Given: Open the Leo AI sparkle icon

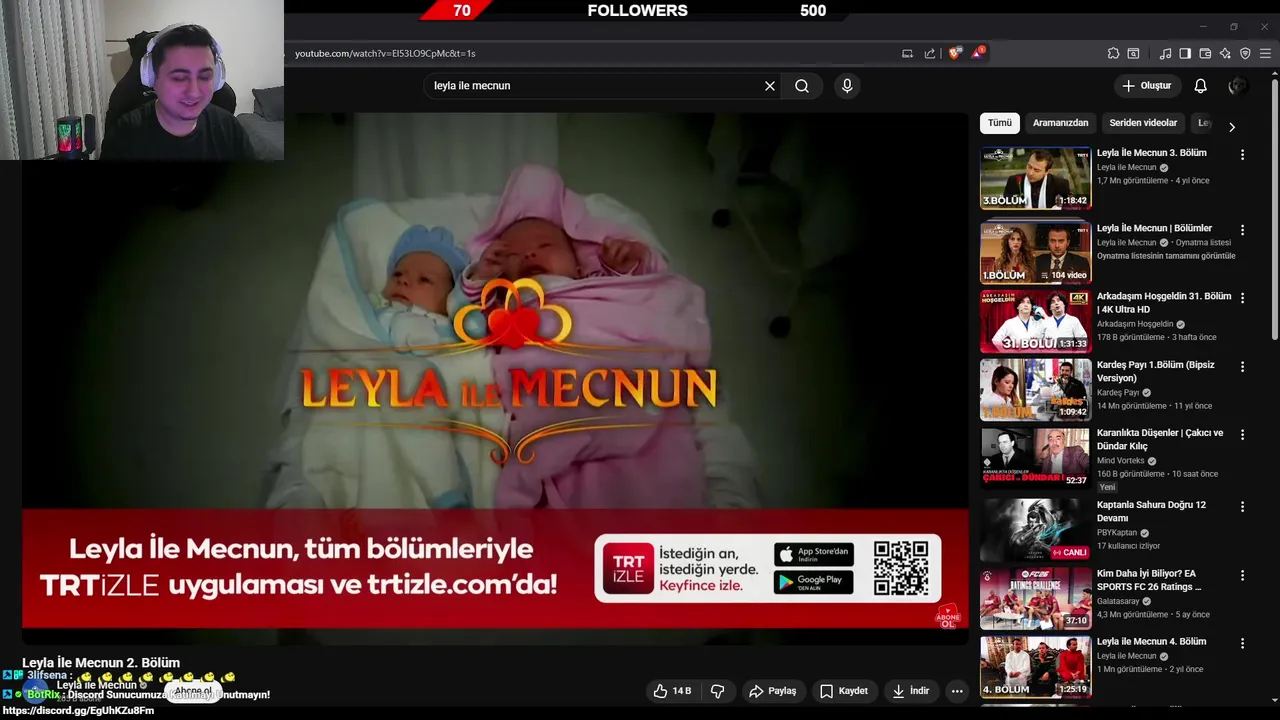Looking at the screenshot, I should (x=1225, y=53).
